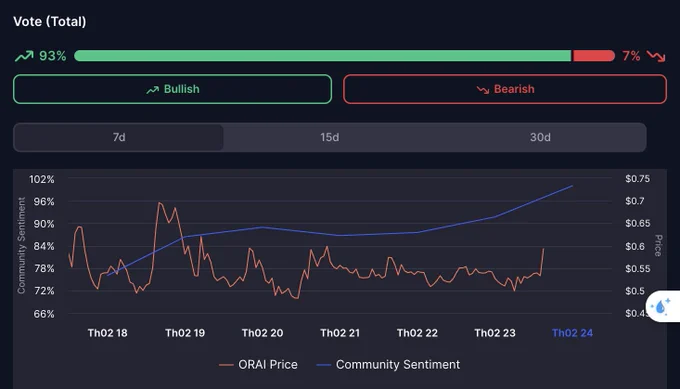
Task: Click the 7% bearish percentage text
Action: pyautogui.click(x=631, y=56)
